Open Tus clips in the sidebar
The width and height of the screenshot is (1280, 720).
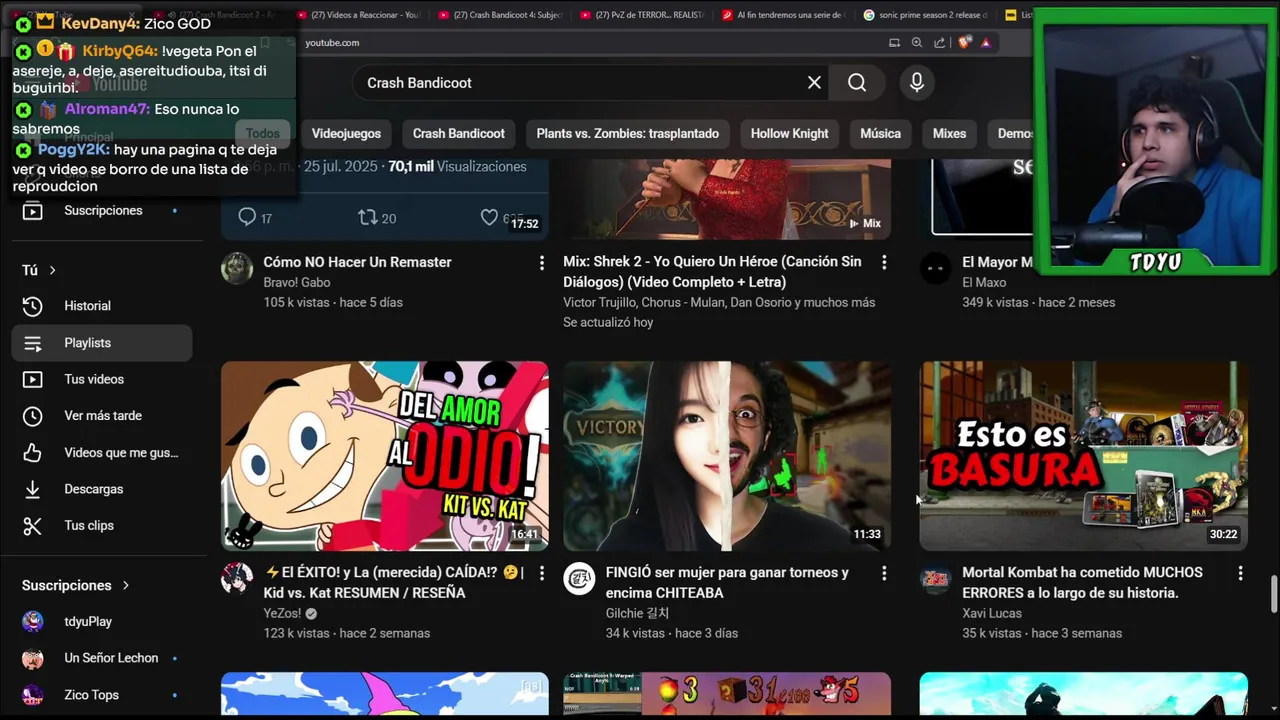101,526
